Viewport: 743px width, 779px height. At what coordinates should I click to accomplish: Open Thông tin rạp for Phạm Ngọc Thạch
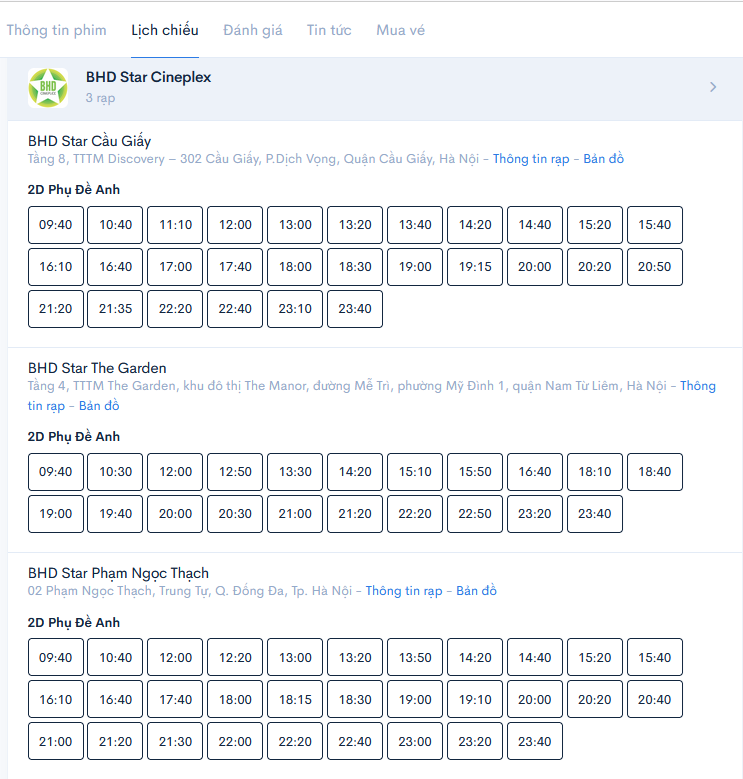coord(404,591)
